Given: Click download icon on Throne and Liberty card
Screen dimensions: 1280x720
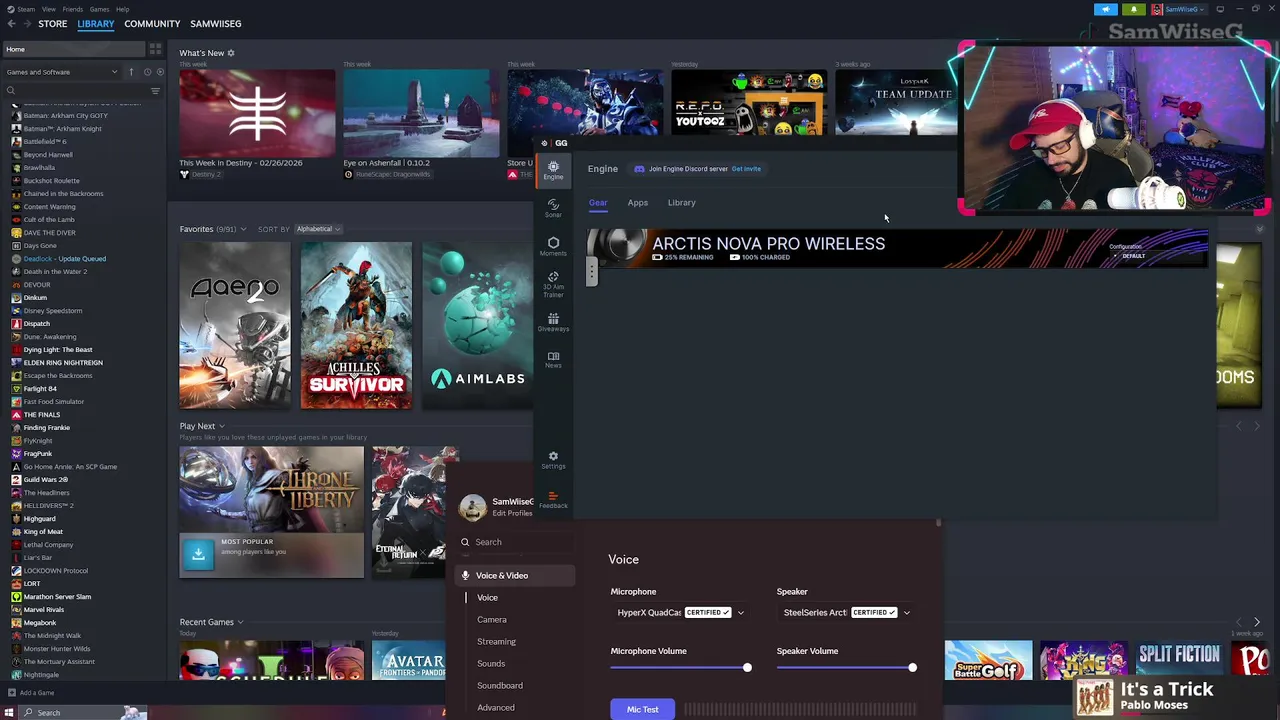Looking at the screenshot, I should (198, 554).
